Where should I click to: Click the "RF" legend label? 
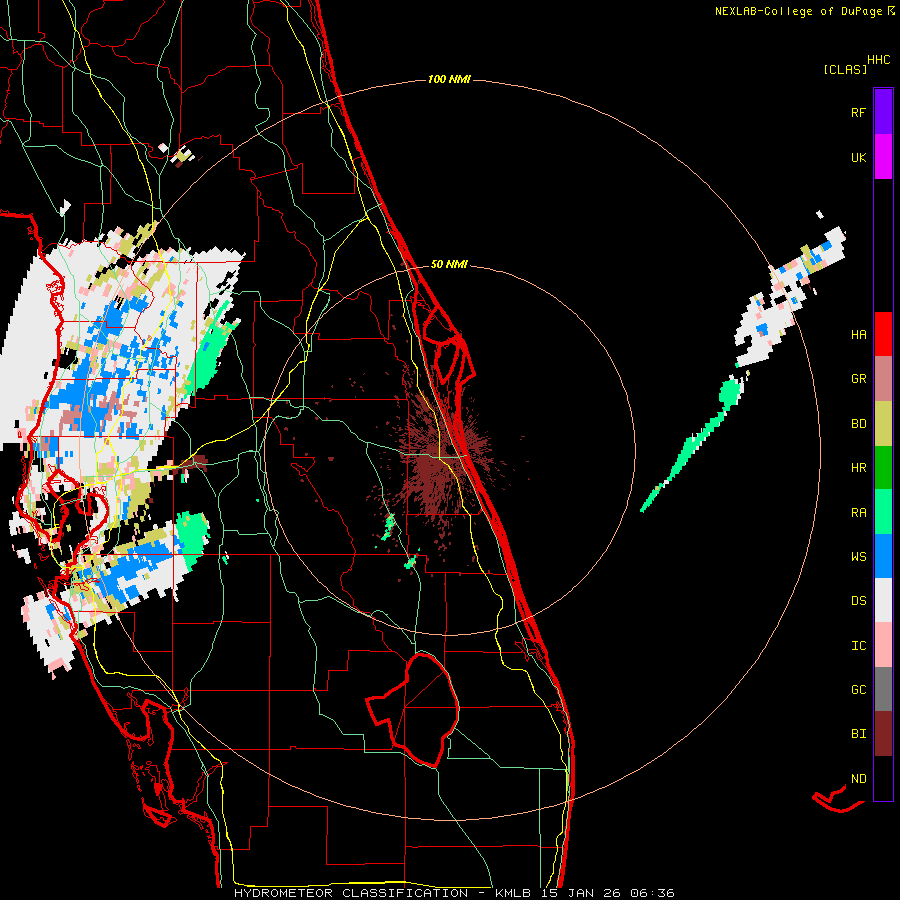(x=858, y=112)
